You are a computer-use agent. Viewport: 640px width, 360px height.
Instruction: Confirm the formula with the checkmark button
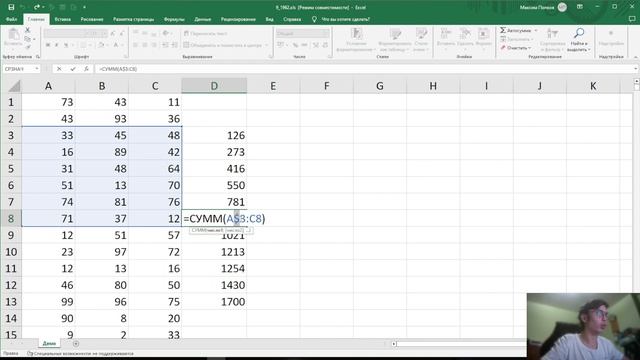[x=73, y=69]
